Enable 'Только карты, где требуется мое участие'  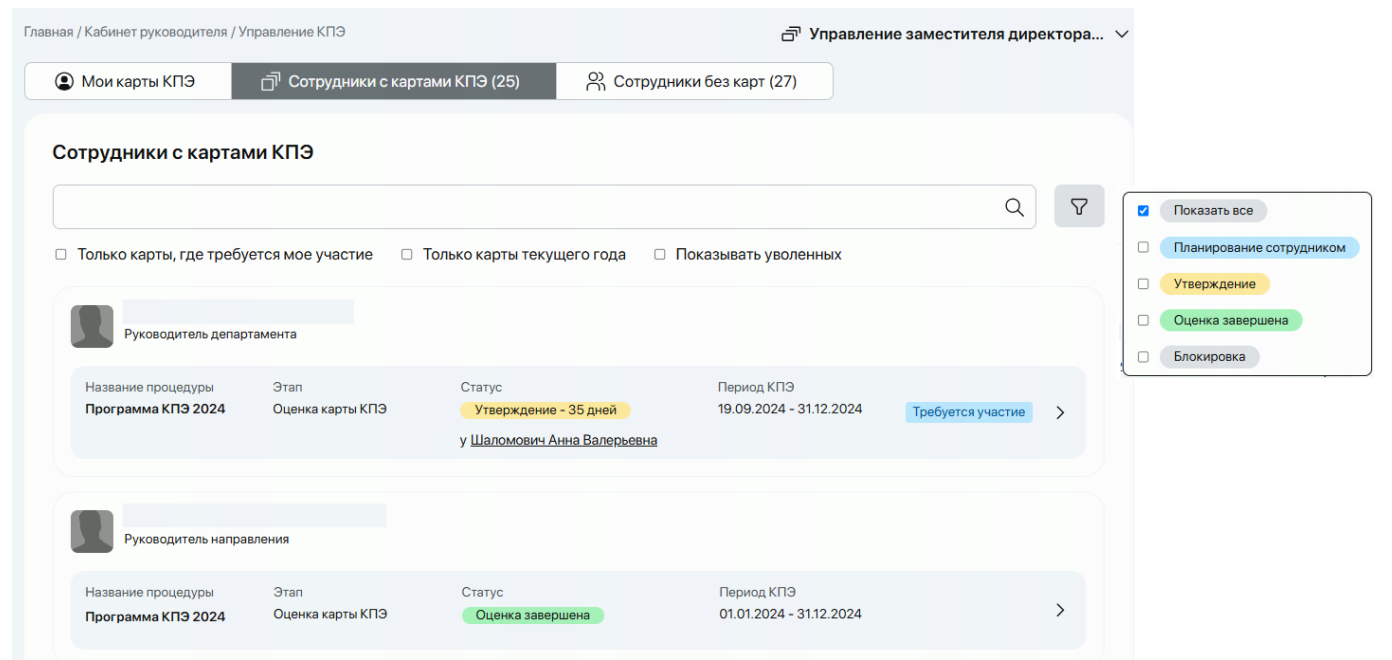[x=61, y=255]
